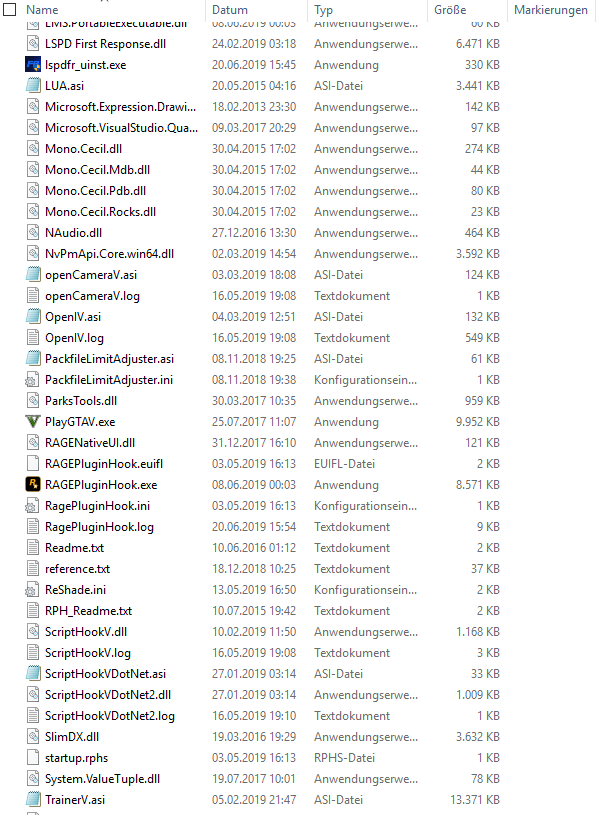Click the Readme.txt document icon

click(33, 548)
